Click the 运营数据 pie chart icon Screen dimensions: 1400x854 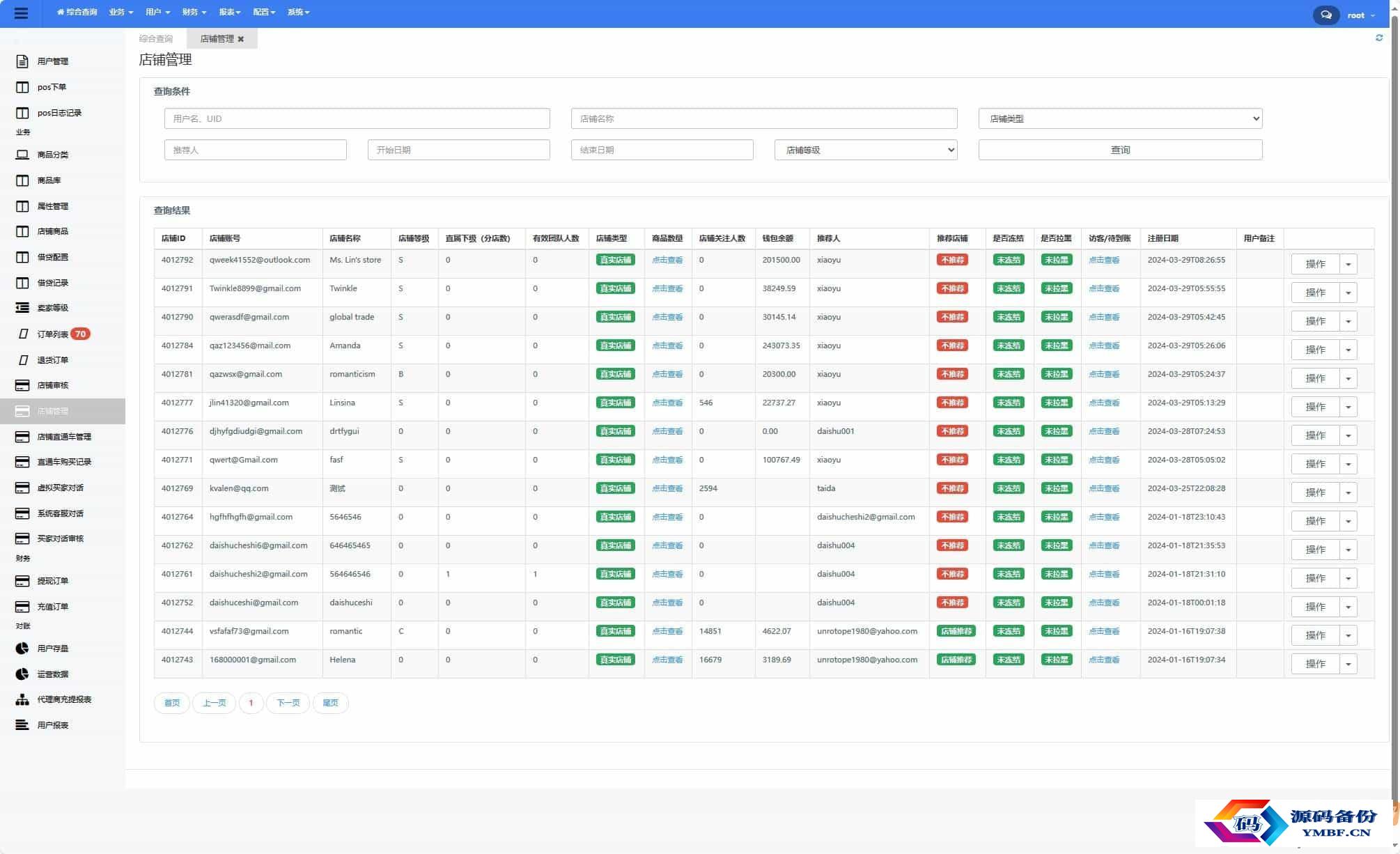(x=22, y=674)
